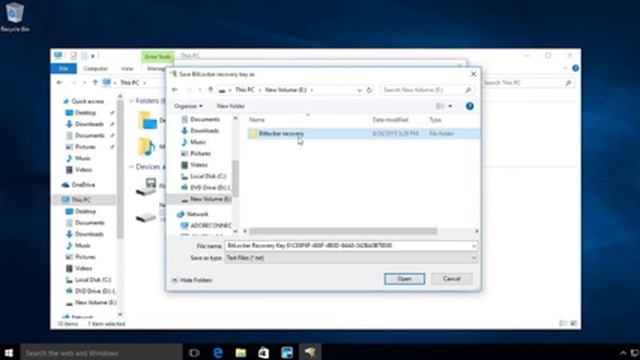
Task: Open the Drive Tools tab in Explorer
Action: [158, 57]
